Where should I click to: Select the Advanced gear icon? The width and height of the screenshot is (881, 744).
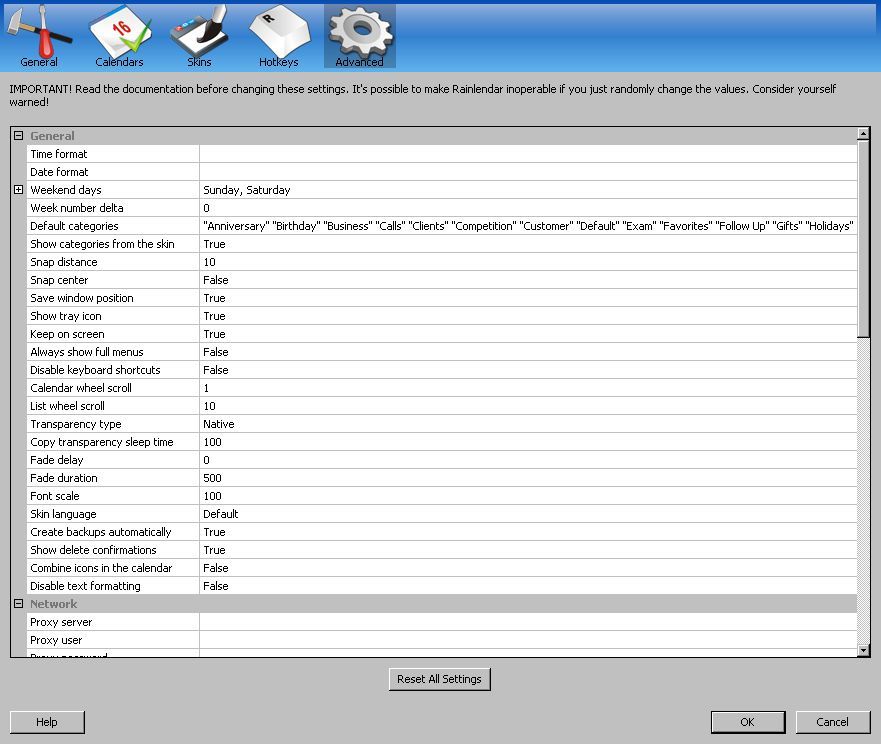pyautogui.click(x=359, y=35)
